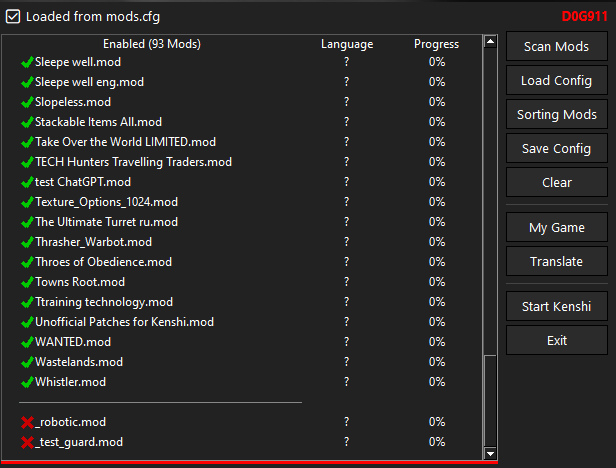Click the Progress column header
Image resolution: width=616 pixels, height=468 pixels.
436,44
